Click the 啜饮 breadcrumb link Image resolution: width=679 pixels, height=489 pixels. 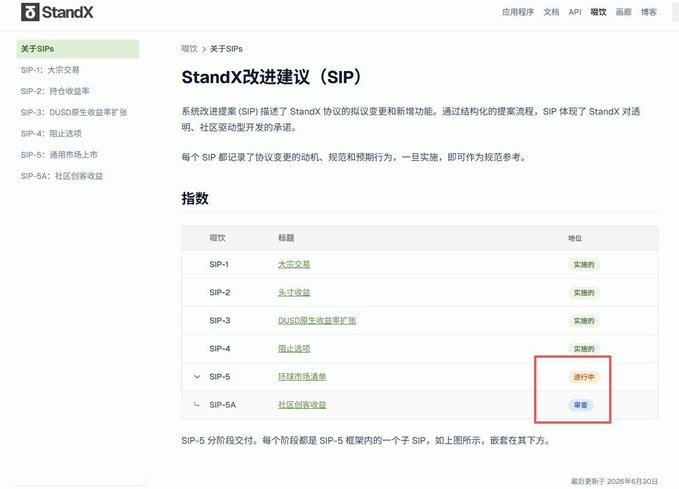[x=189, y=49]
